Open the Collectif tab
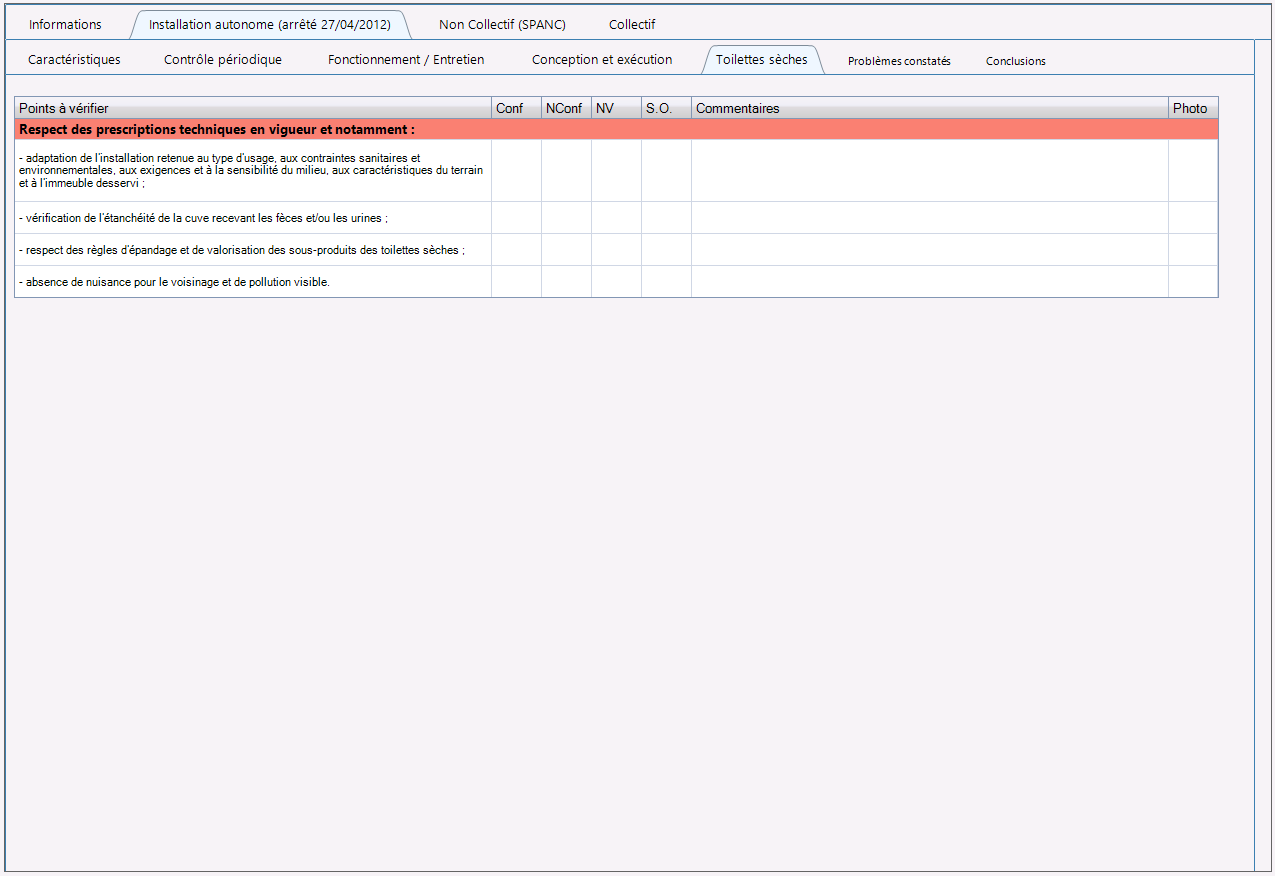 point(632,24)
